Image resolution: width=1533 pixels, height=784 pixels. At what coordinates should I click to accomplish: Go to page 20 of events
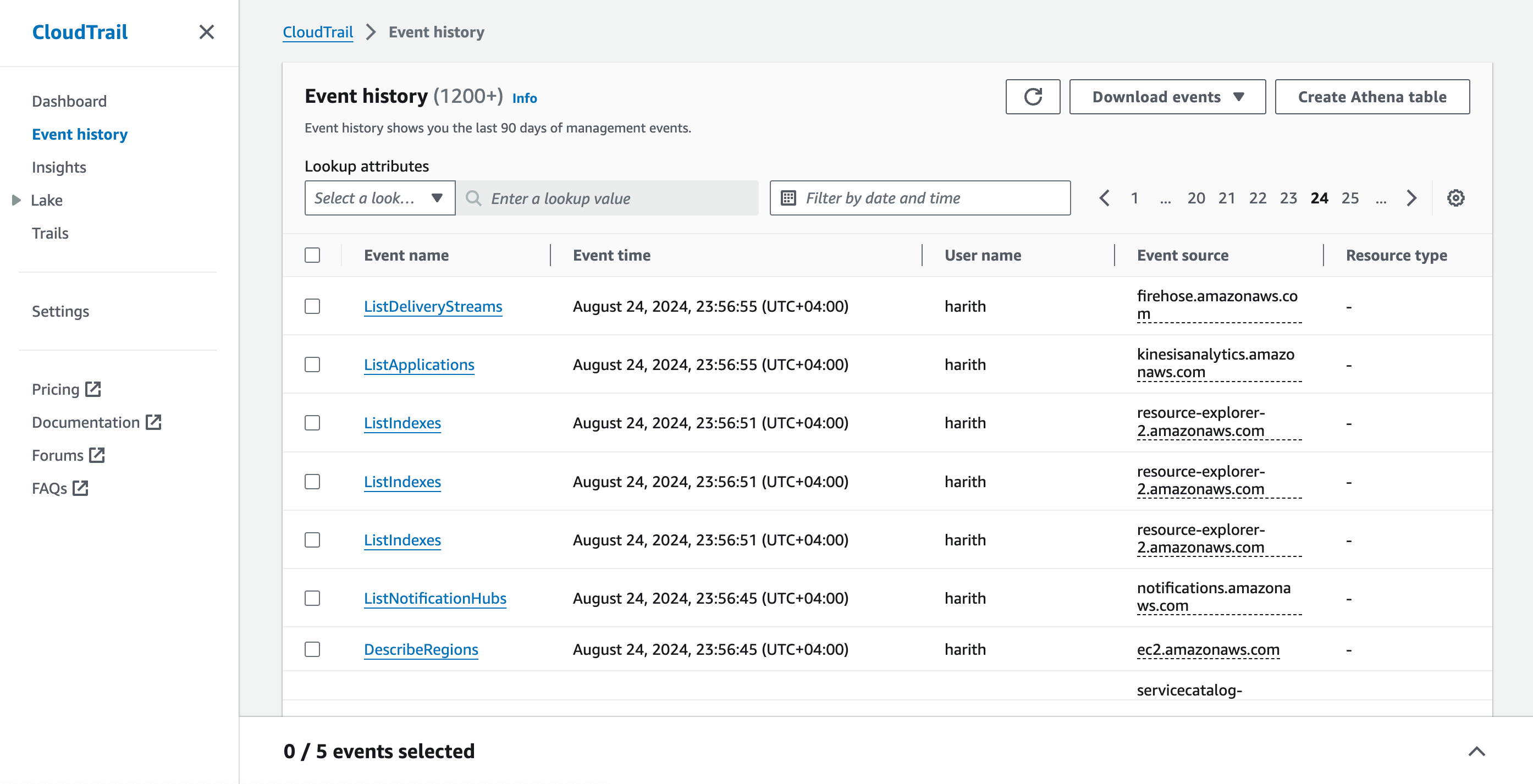click(x=1196, y=198)
